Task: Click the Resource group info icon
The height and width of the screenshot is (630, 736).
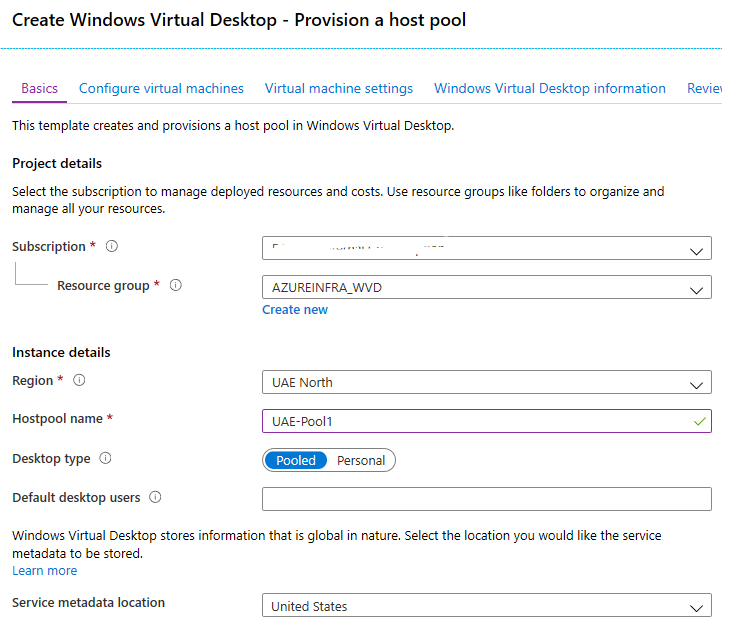Action: pyautogui.click(x=176, y=285)
